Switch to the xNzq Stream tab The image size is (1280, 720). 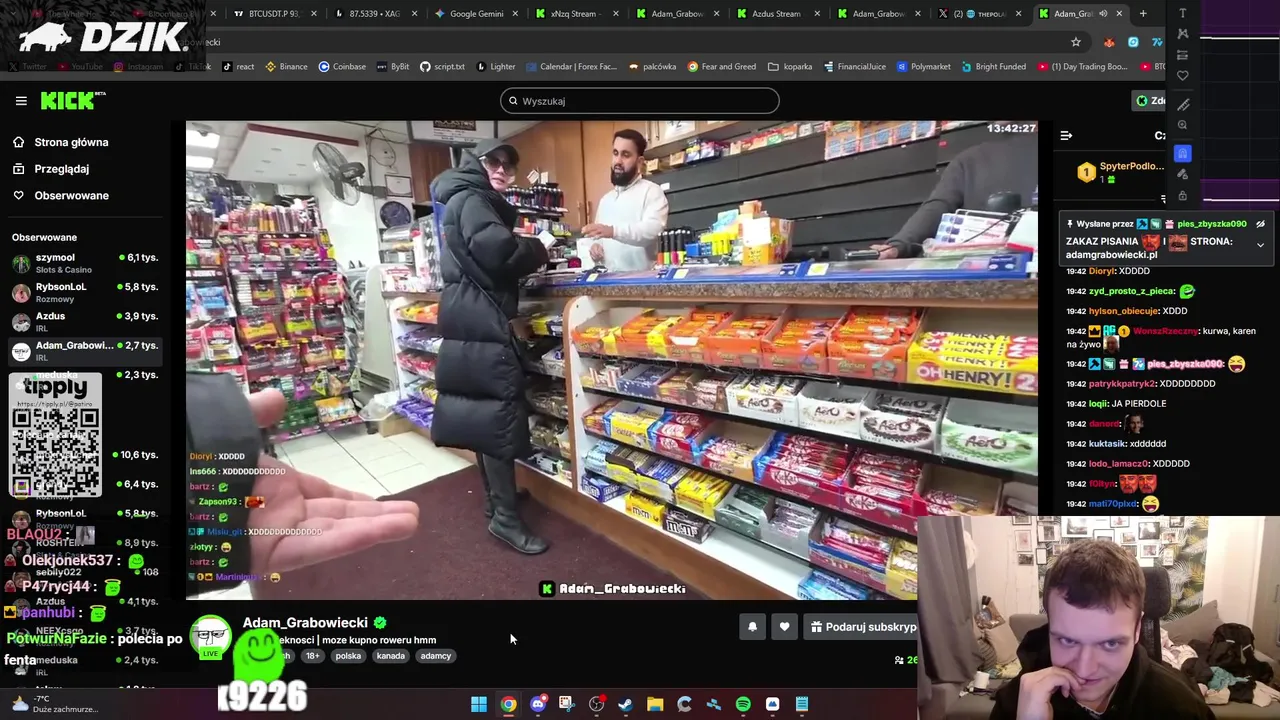click(576, 14)
